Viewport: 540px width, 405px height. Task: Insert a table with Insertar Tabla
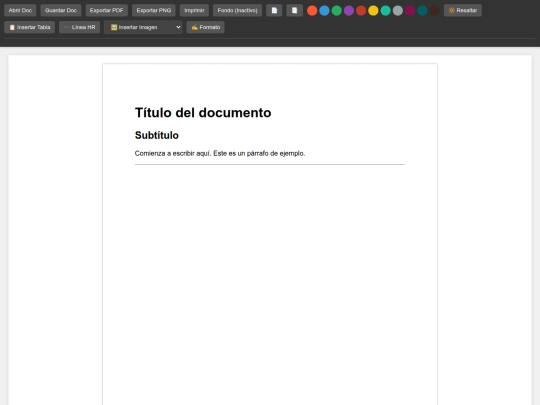[x=30, y=27]
